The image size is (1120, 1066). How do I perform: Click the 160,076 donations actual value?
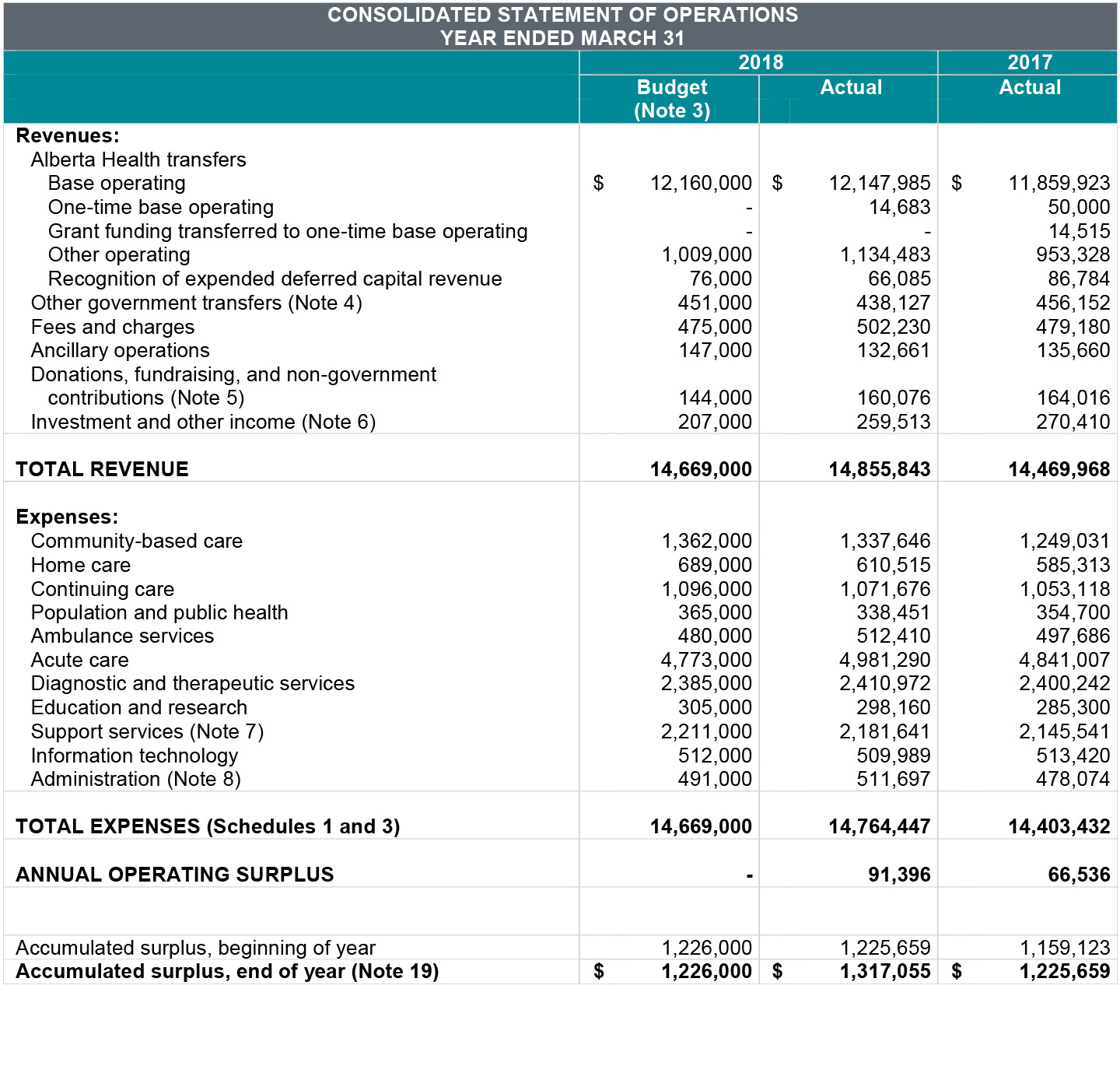894,398
